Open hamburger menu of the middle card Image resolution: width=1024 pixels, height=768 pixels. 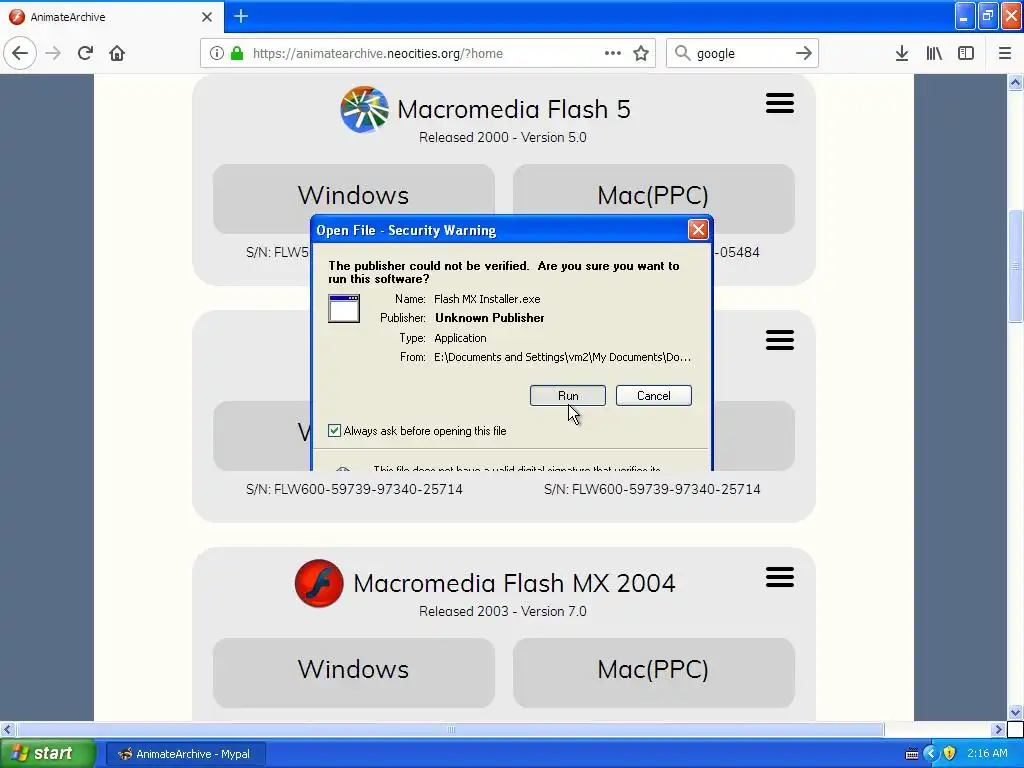click(x=780, y=340)
